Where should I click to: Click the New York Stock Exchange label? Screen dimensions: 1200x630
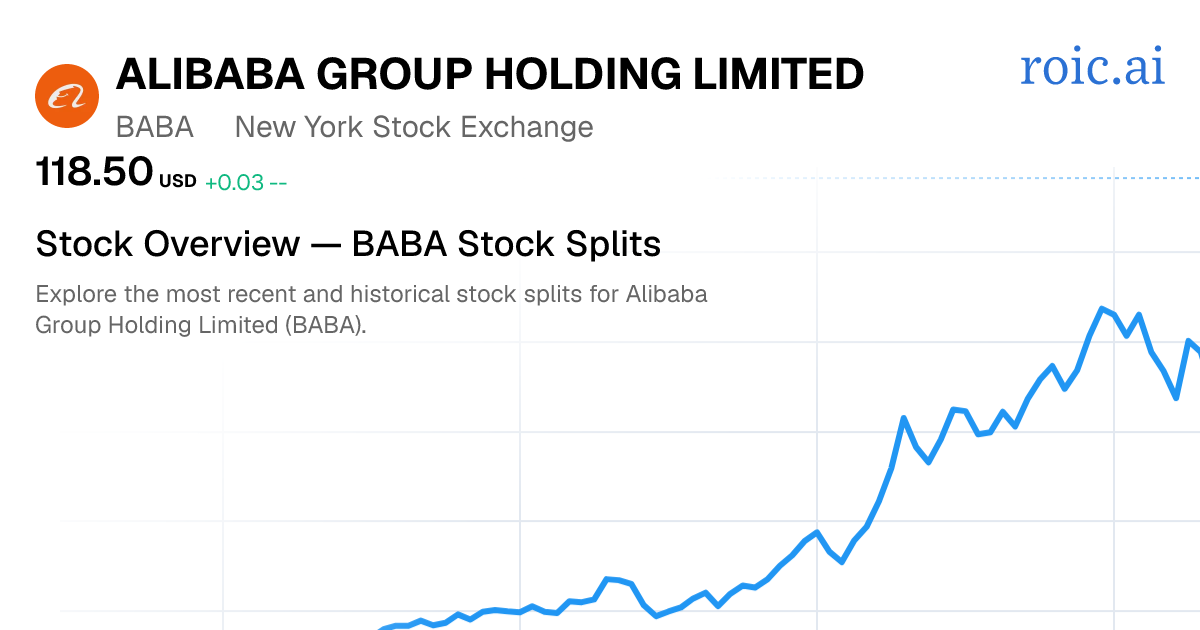pyautogui.click(x=414, y=127)
